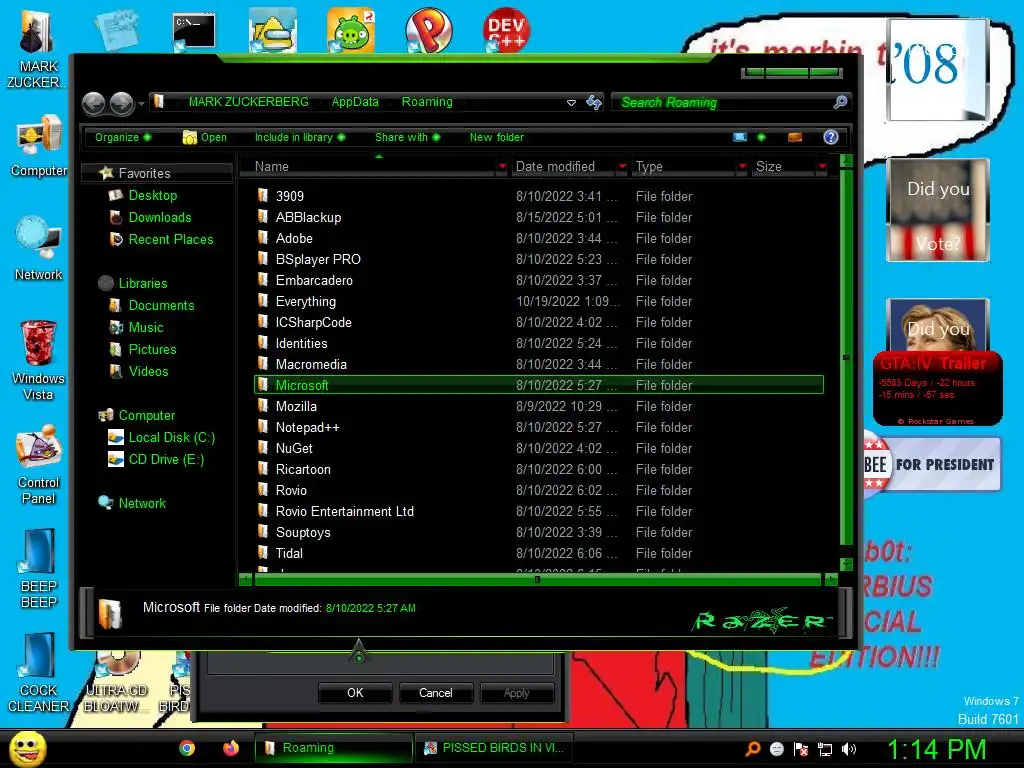Open recent locations dropdown beside Forward arrow
This screenshot has width=1024, height=768.
[x=141, y=104]
